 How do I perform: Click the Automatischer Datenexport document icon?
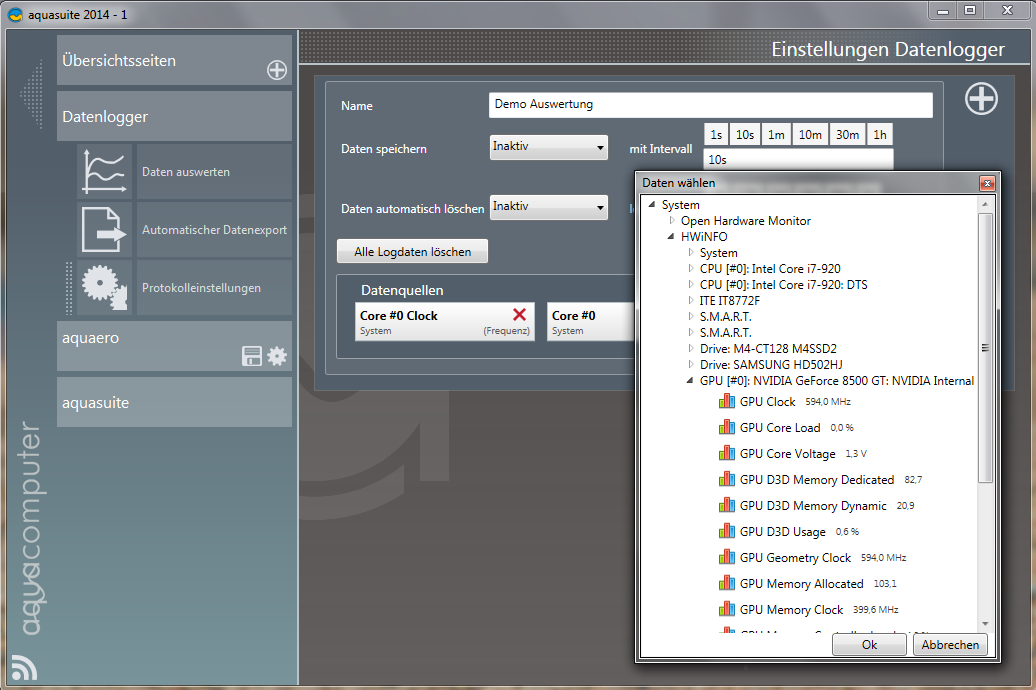click(x=105, y=229)
